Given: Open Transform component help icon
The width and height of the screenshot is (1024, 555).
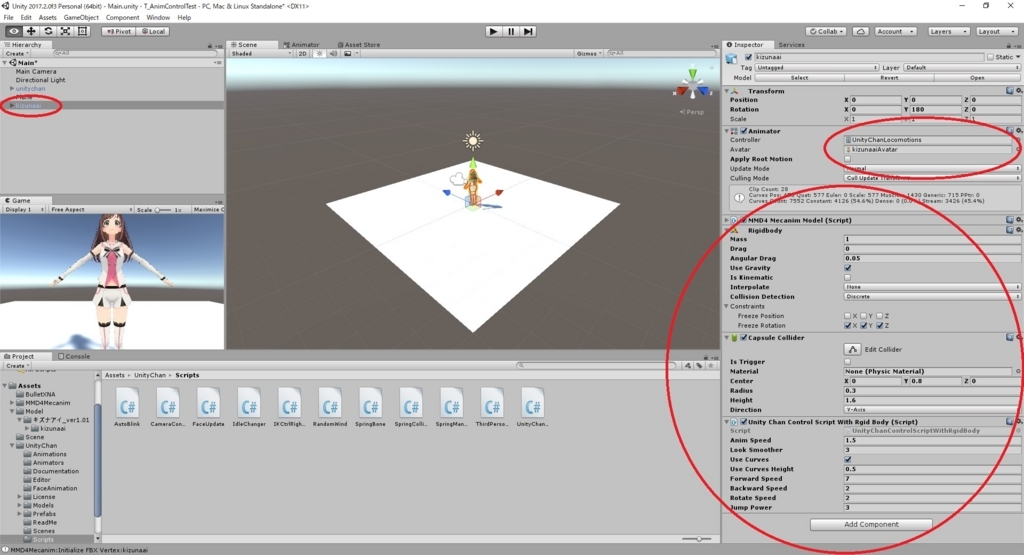Looking at the screenshot, I should pos(1010,91).
